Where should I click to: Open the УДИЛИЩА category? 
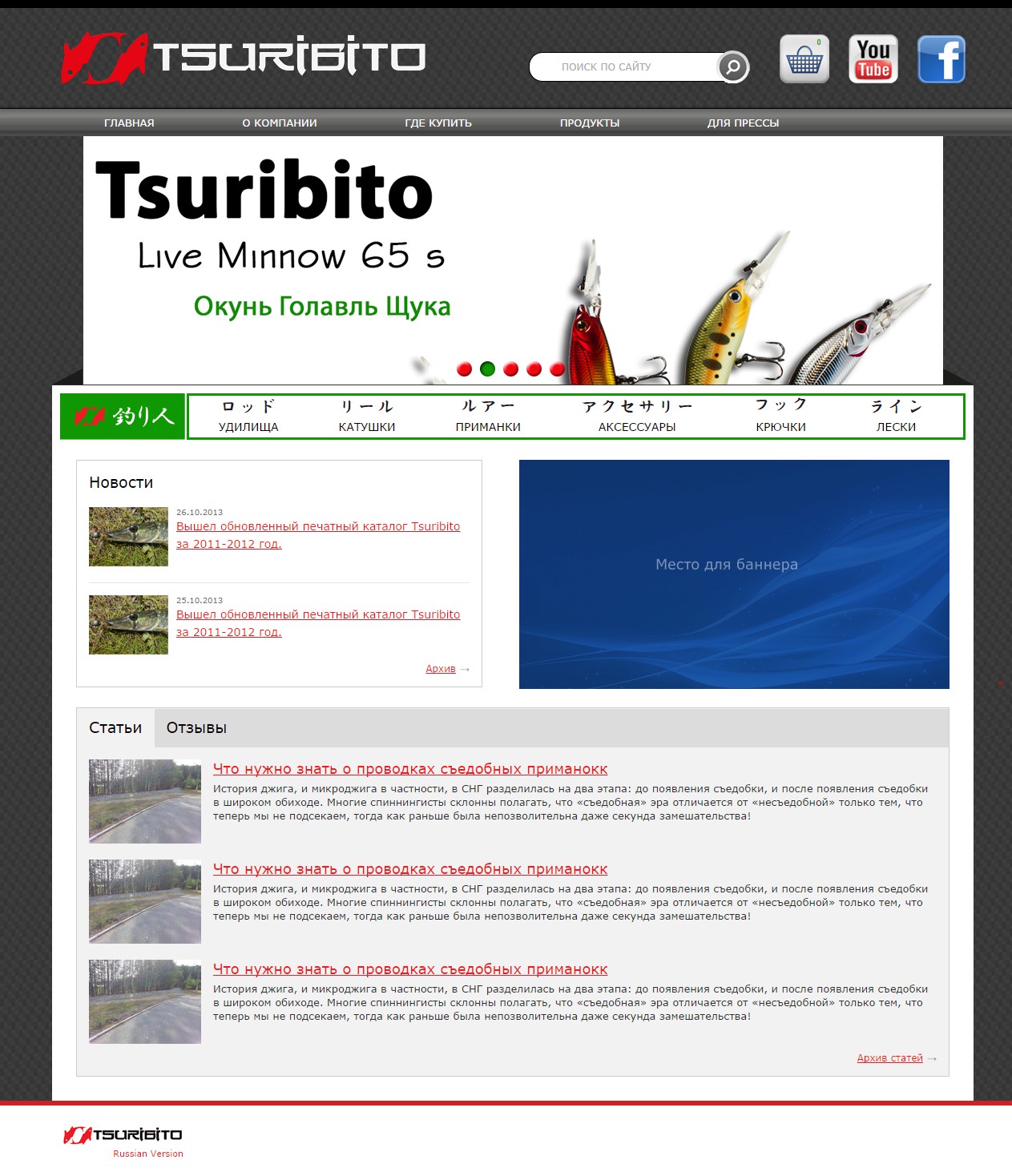248,417
